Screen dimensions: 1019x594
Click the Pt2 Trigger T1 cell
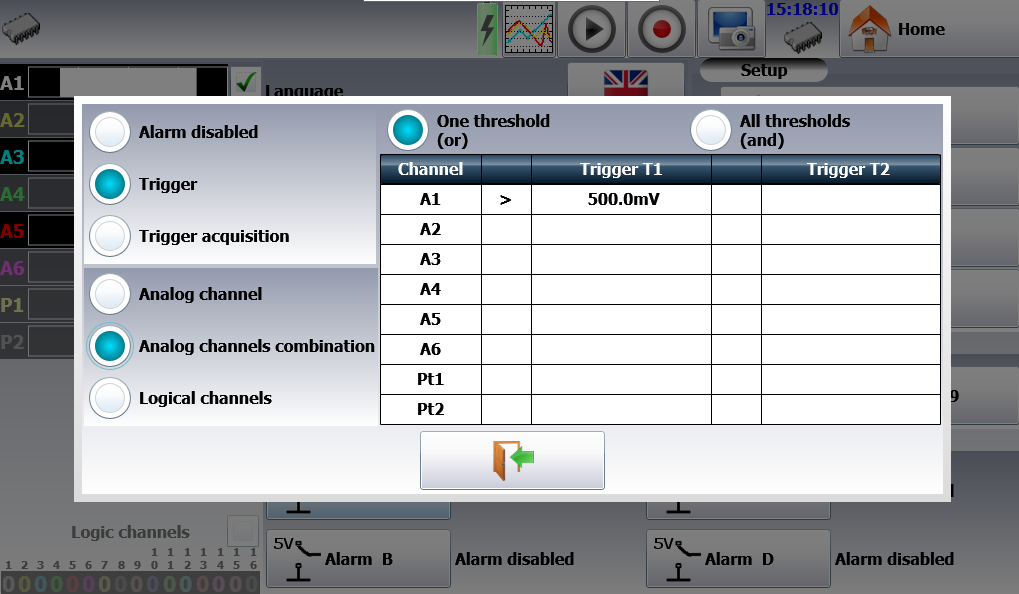pos(621,409)
